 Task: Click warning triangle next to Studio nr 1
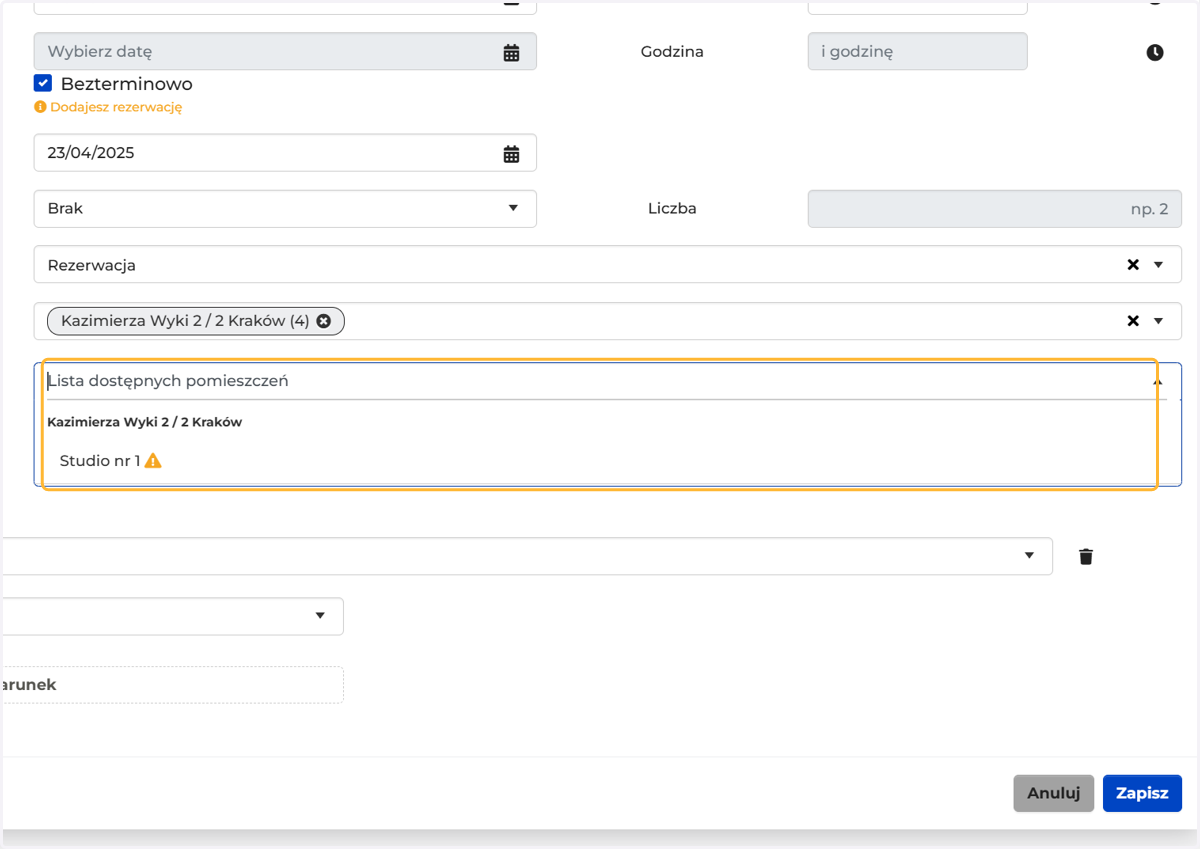pos(153,461)
